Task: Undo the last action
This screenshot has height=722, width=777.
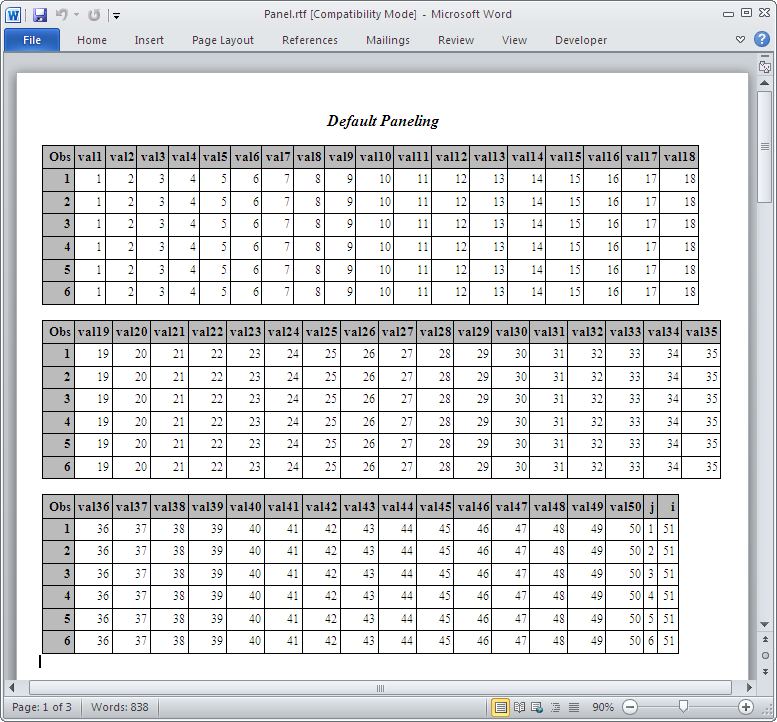Action: click(x=61, y=15)
